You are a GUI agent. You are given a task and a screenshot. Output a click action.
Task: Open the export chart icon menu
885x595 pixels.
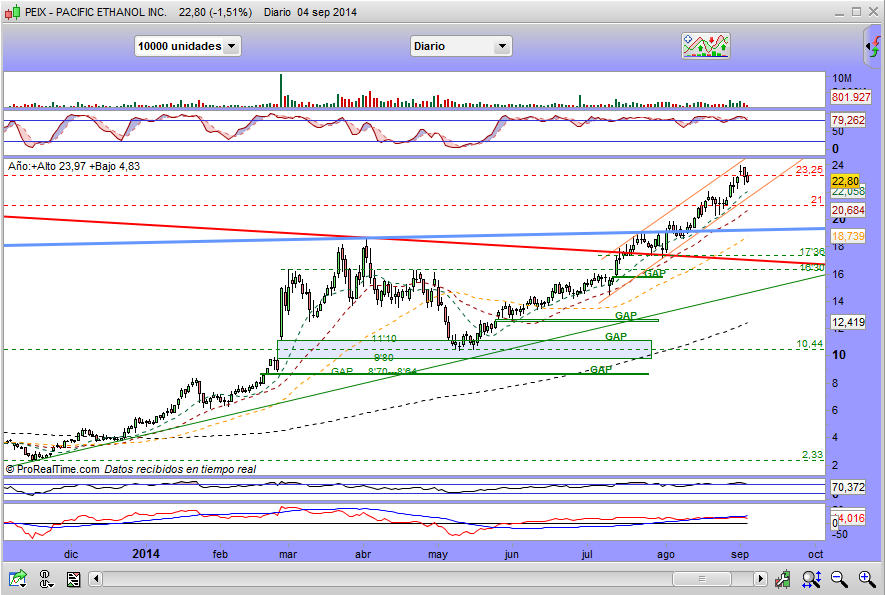17,579
